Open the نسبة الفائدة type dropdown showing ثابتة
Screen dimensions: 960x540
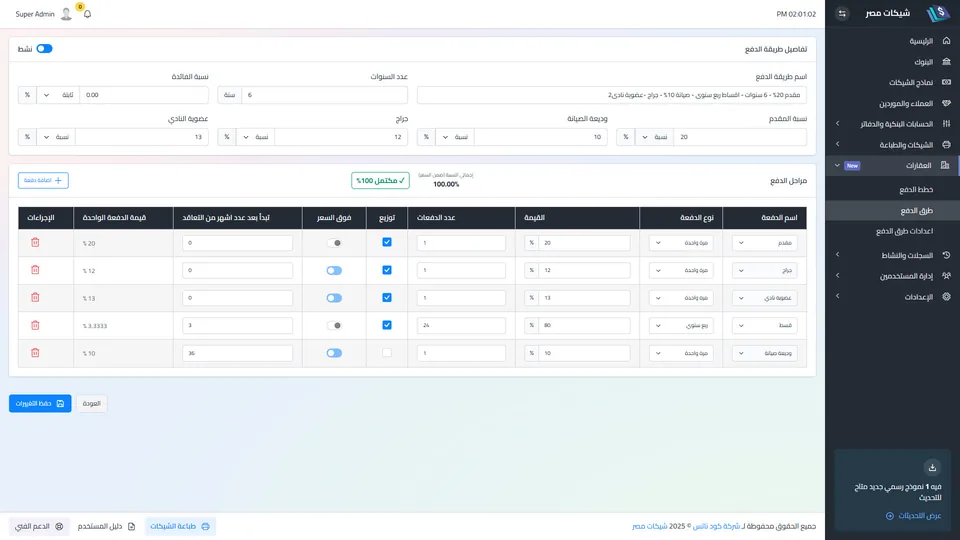[x=58, y=95]
